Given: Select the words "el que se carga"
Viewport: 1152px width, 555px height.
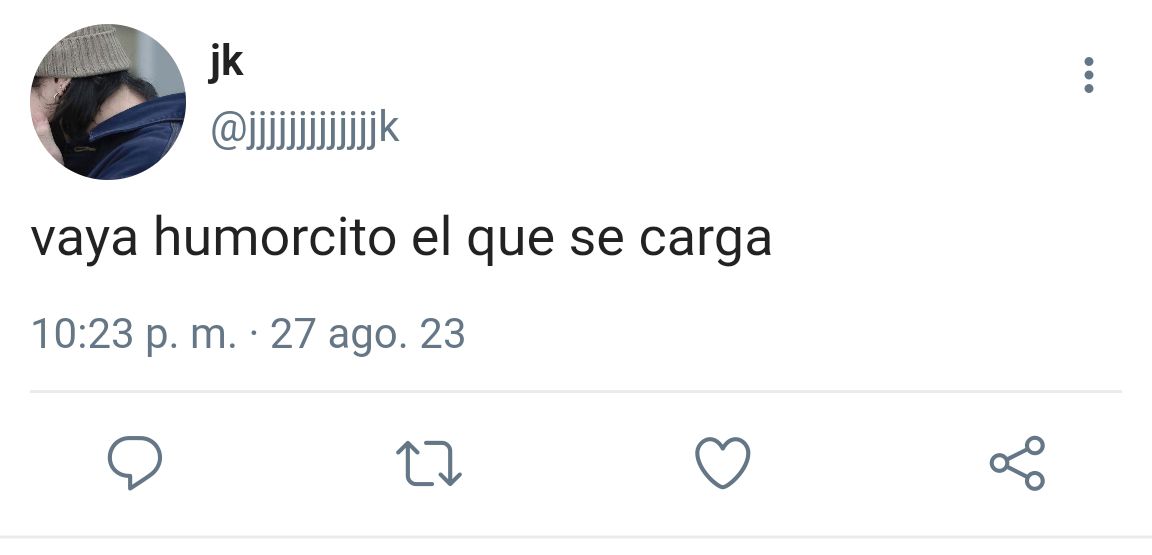Looking at the screenshot, I should (591, 240).
